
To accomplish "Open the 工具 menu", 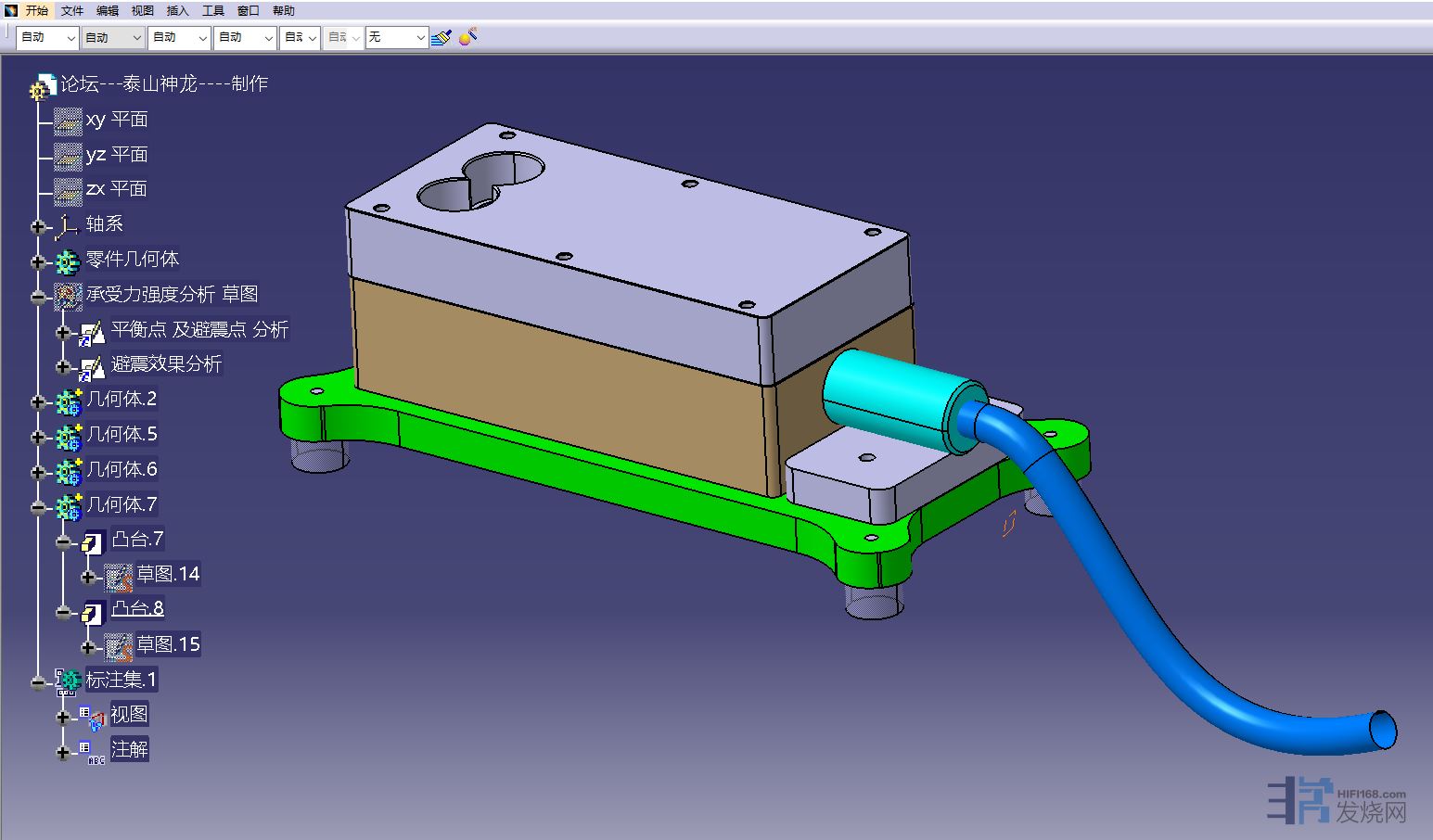I will click(x=213, y=11).
